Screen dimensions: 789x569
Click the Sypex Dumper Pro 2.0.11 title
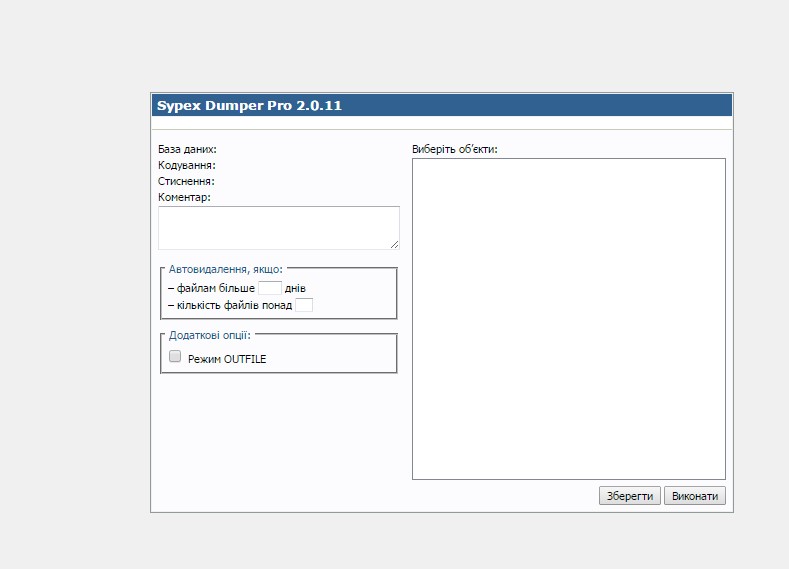pyautogui.click(x=249, y=106)
